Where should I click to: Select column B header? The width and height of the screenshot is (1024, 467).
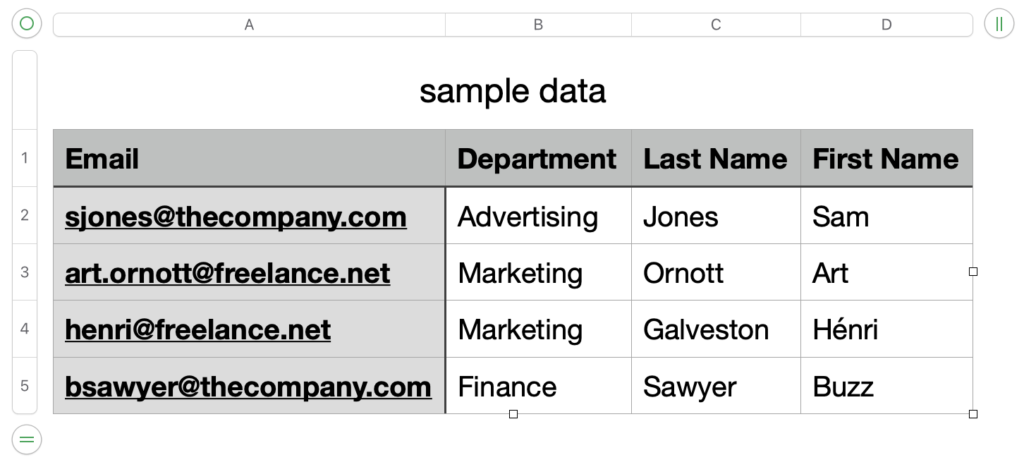pos(538,25)
